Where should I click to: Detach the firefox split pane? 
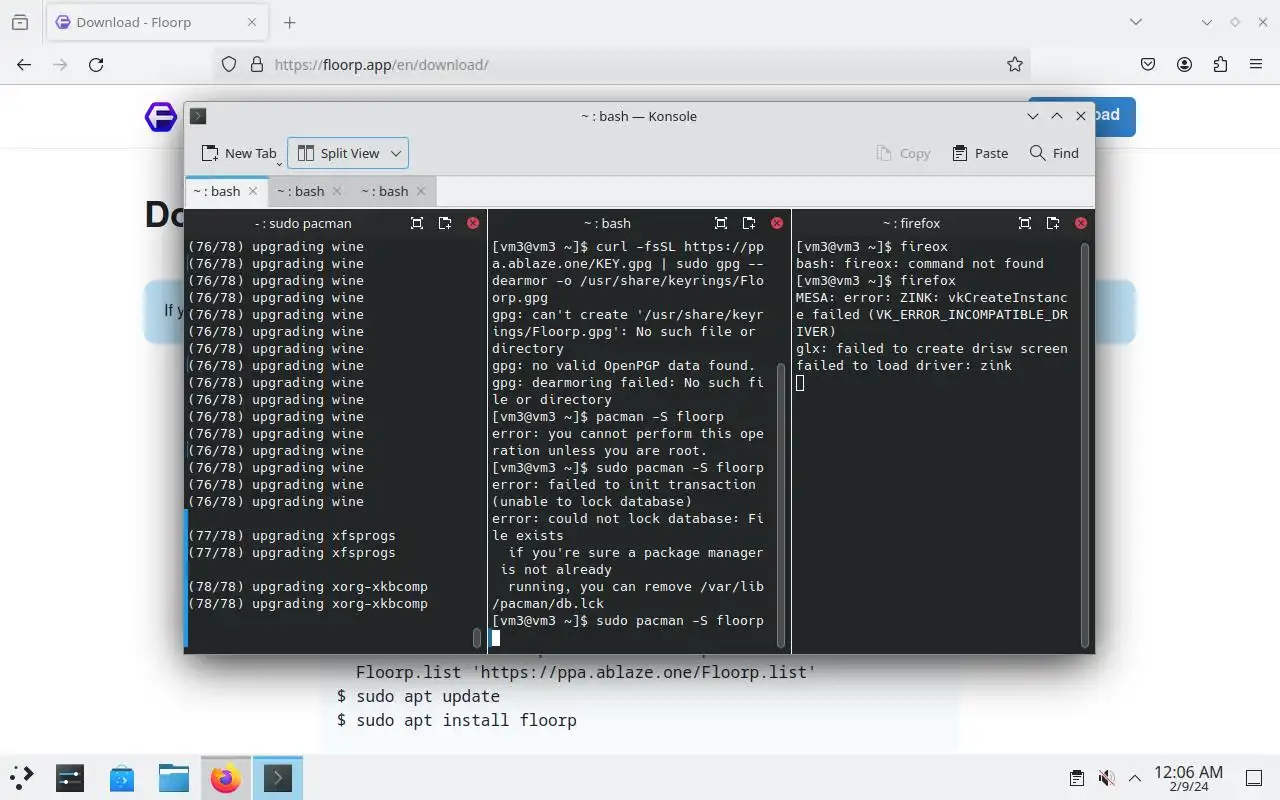coord(1053,223)
